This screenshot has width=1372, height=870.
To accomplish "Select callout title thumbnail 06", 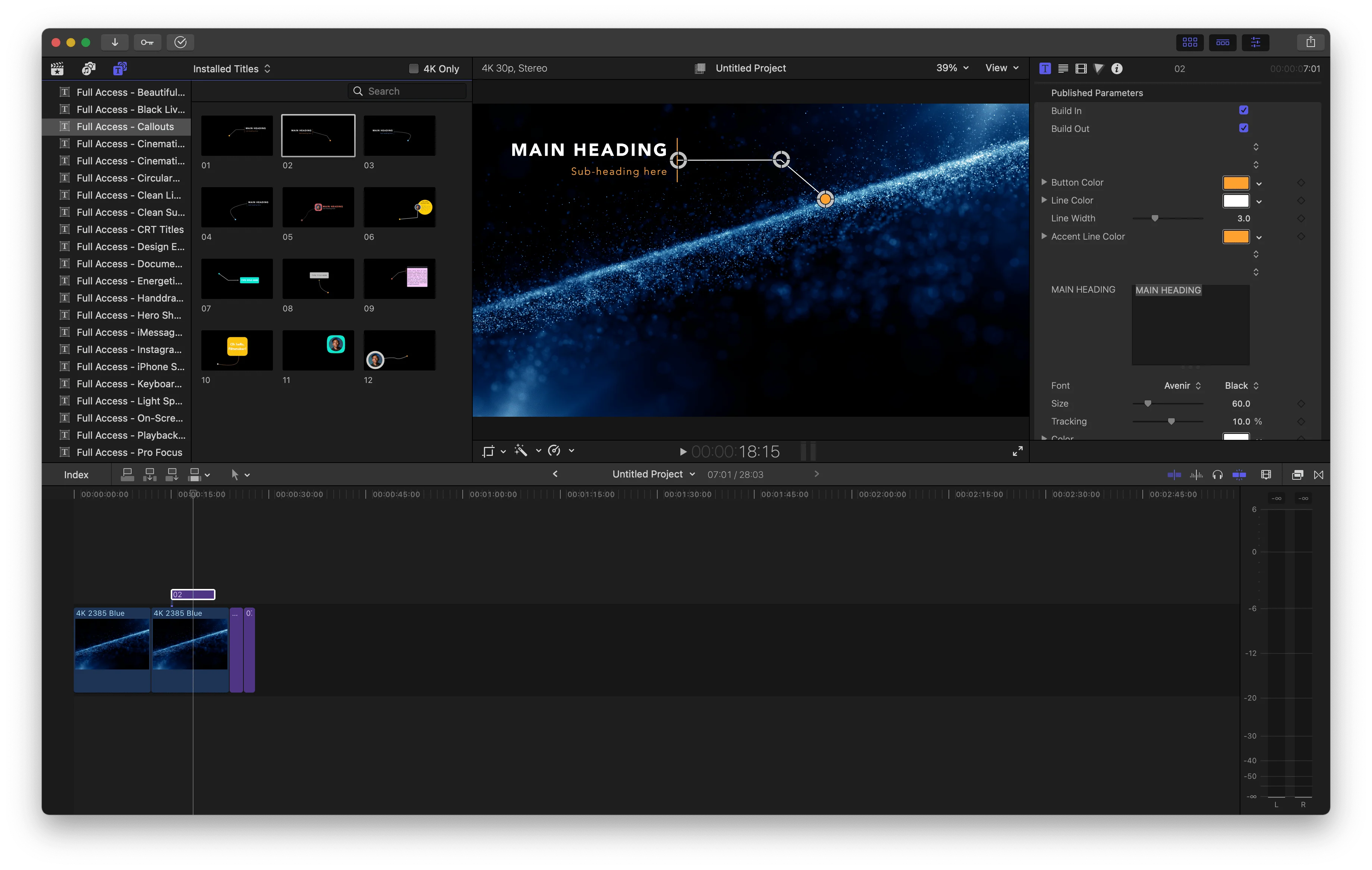I will (399, 207).
